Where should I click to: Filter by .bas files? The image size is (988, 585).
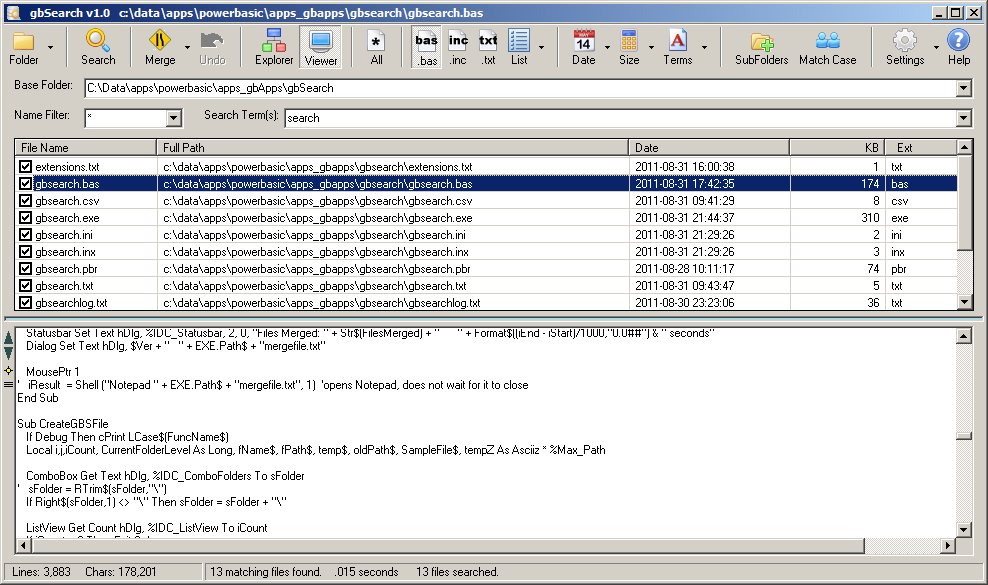[427, 47]
